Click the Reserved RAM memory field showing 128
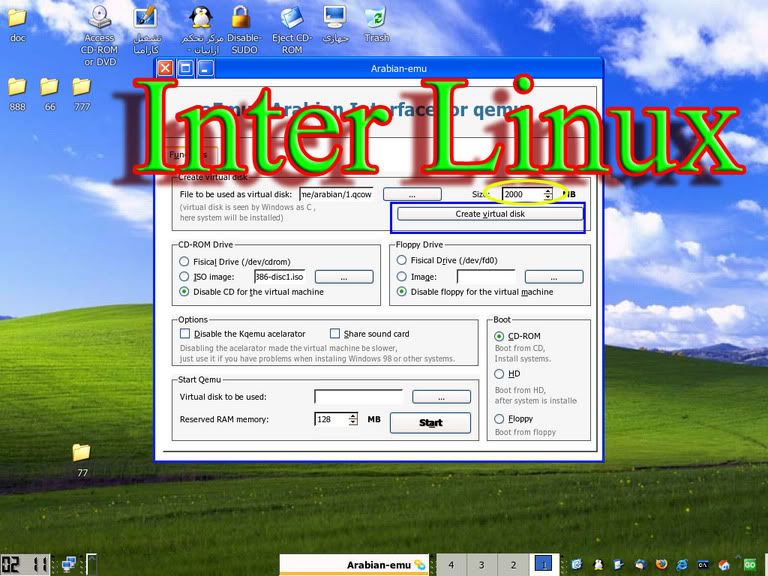Screen dimensions: 768x576 pyautogui.click(x=331, y=419)
